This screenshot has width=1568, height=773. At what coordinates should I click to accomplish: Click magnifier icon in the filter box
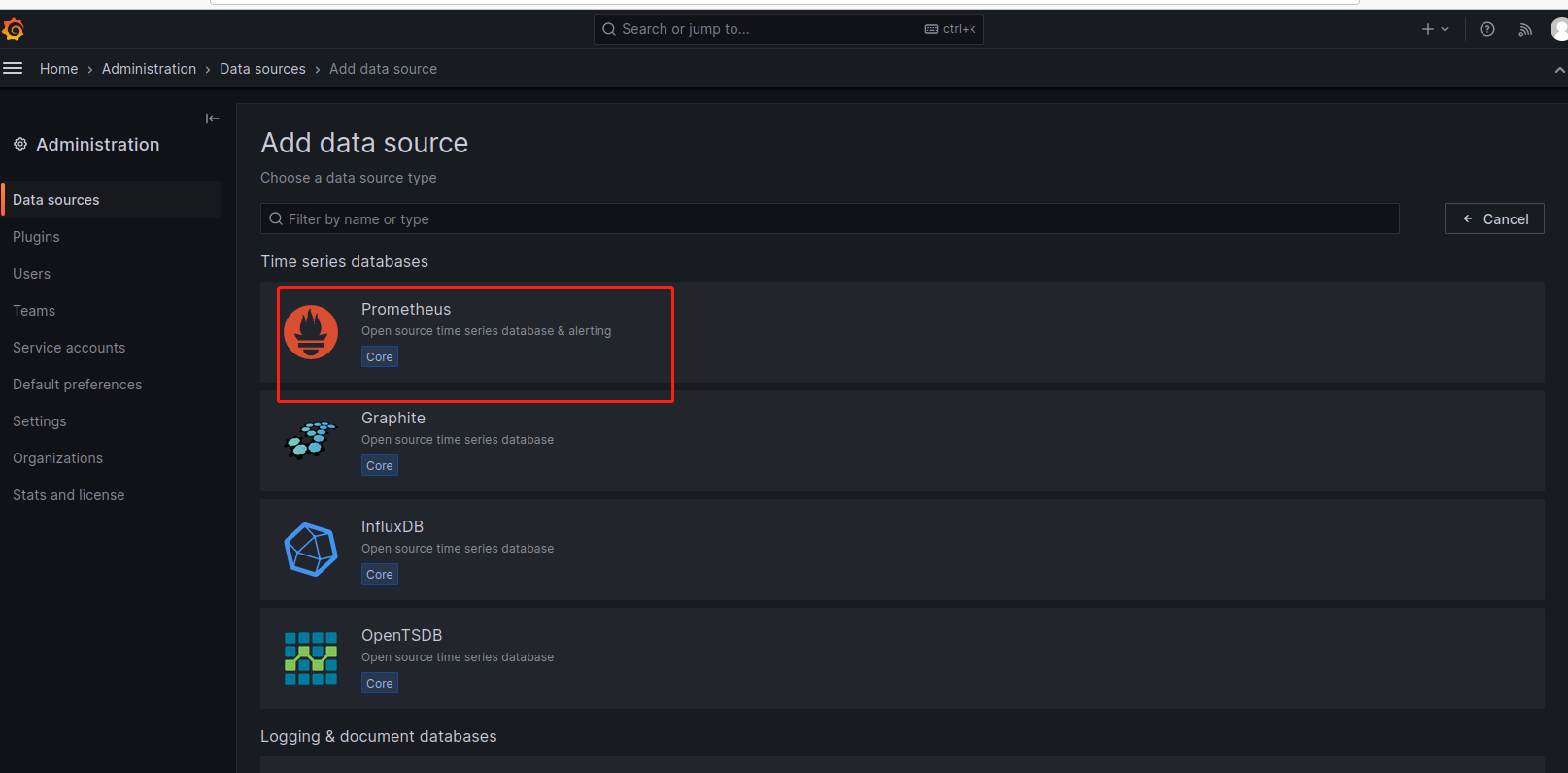point(276,218)
